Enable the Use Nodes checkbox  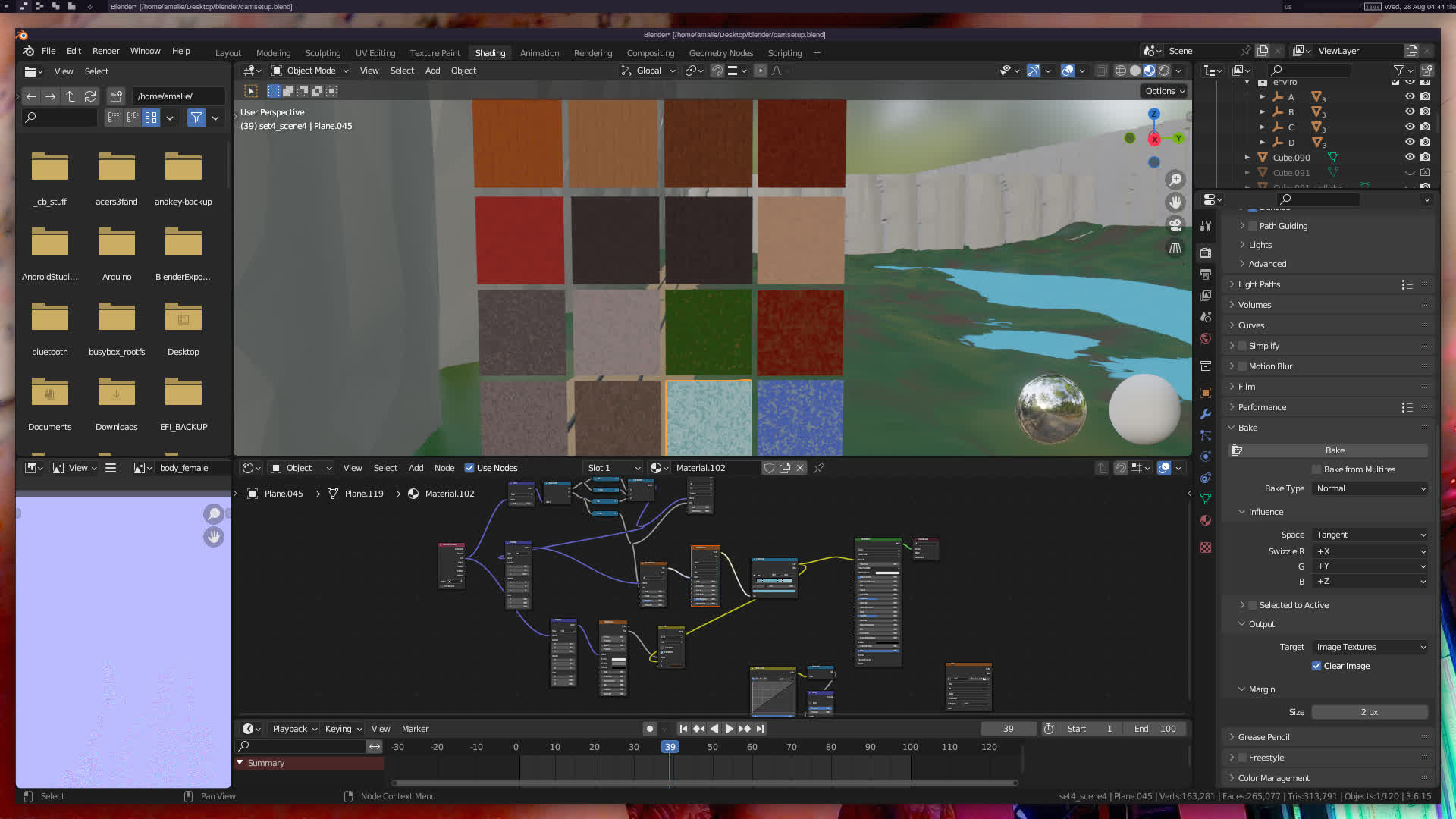[x=469, y=468]
